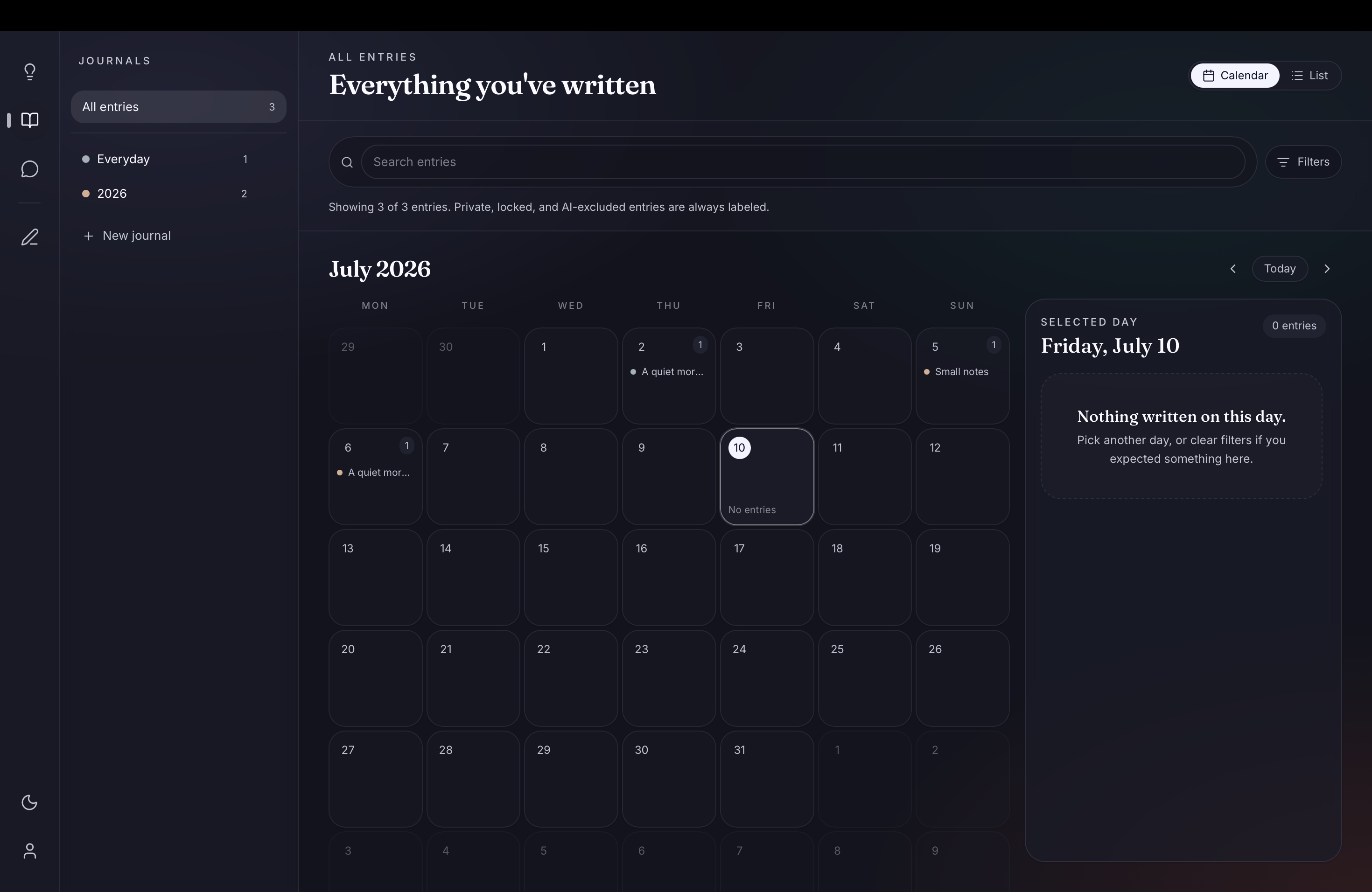Click the search magnifier icon
Viewport: 1372px width, 892px height.
(x=347, y=162)
